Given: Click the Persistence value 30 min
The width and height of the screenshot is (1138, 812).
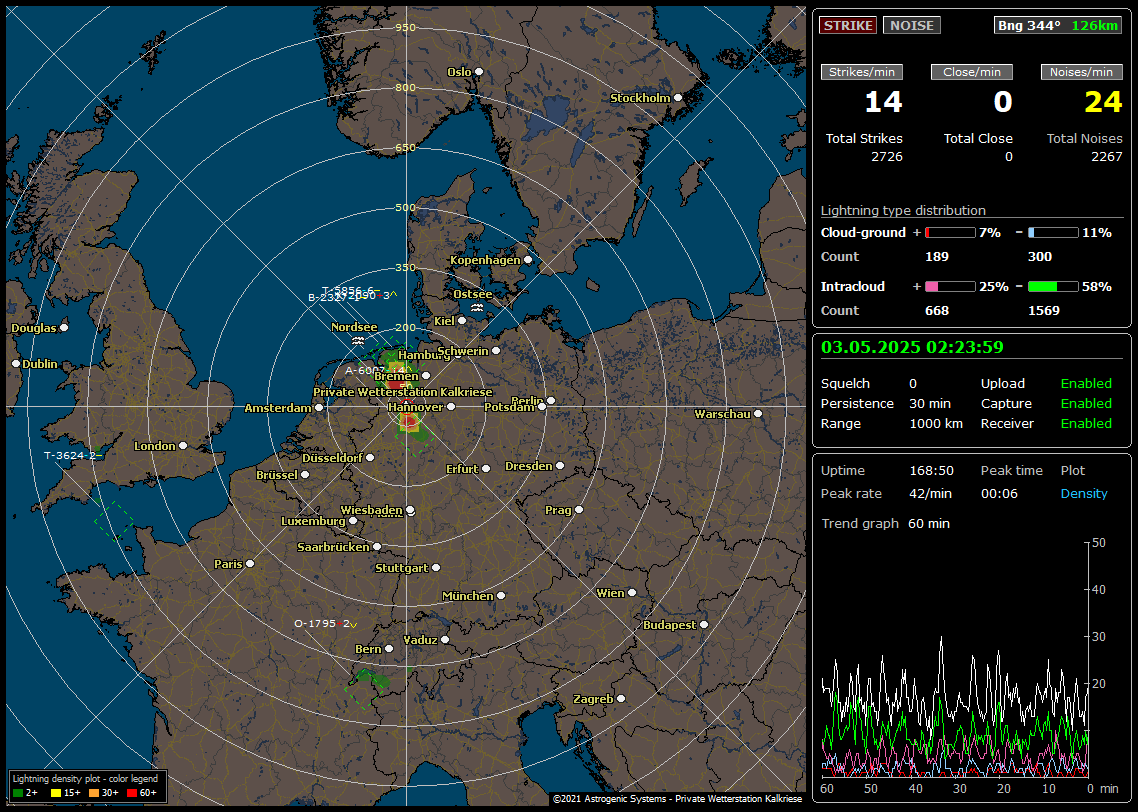Looking at the screenshot, I should (930, 403).
